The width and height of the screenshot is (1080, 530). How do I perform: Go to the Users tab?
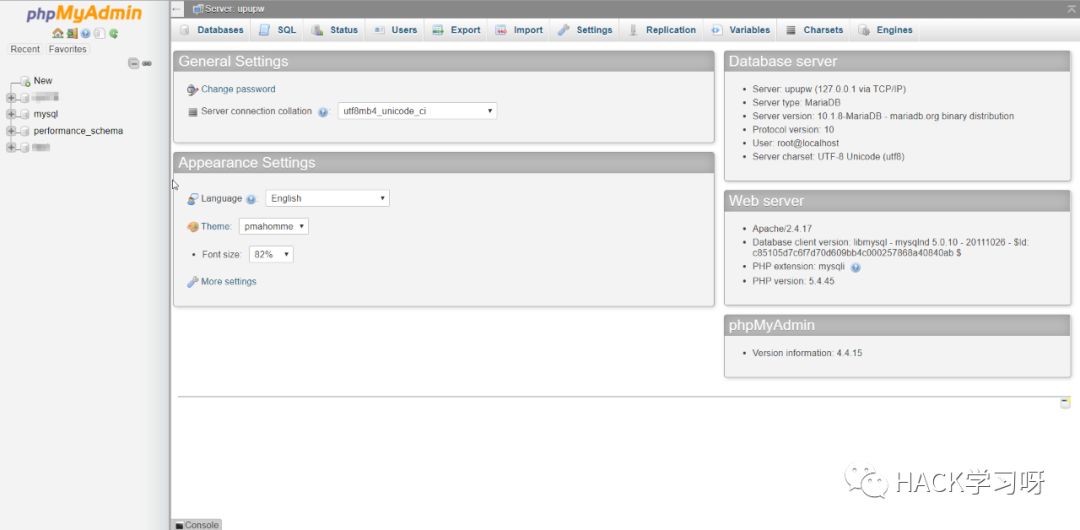(x=395, y=30)
